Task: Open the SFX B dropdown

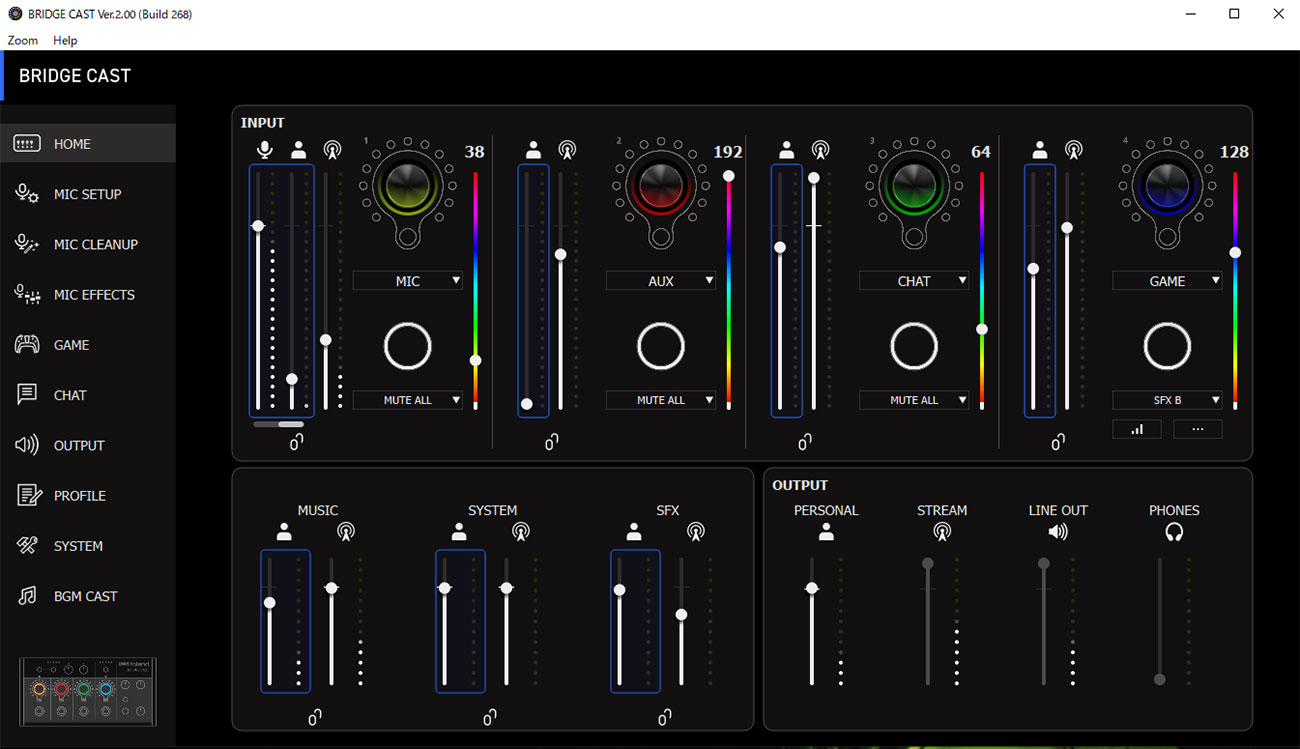Action: (1167, 400)
